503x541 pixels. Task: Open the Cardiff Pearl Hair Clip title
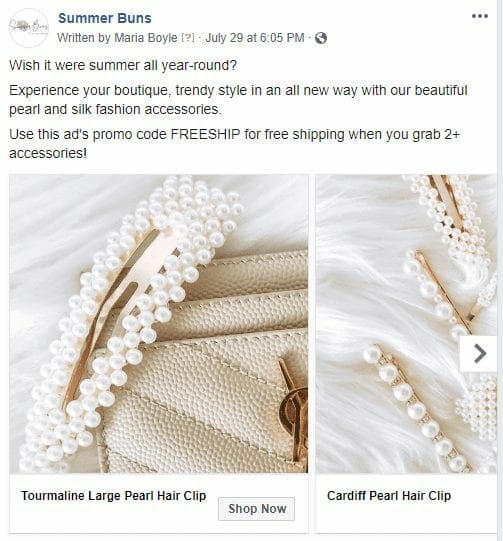click(x=389, y=495)
